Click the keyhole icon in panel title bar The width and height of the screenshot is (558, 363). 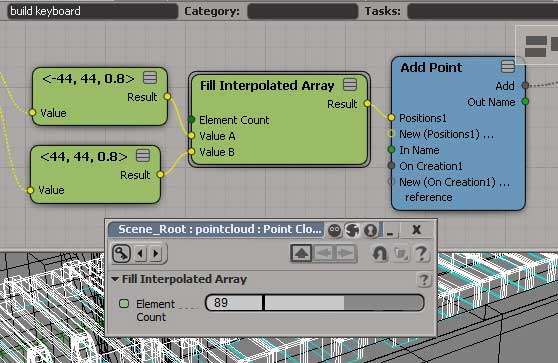coord(370,231)
